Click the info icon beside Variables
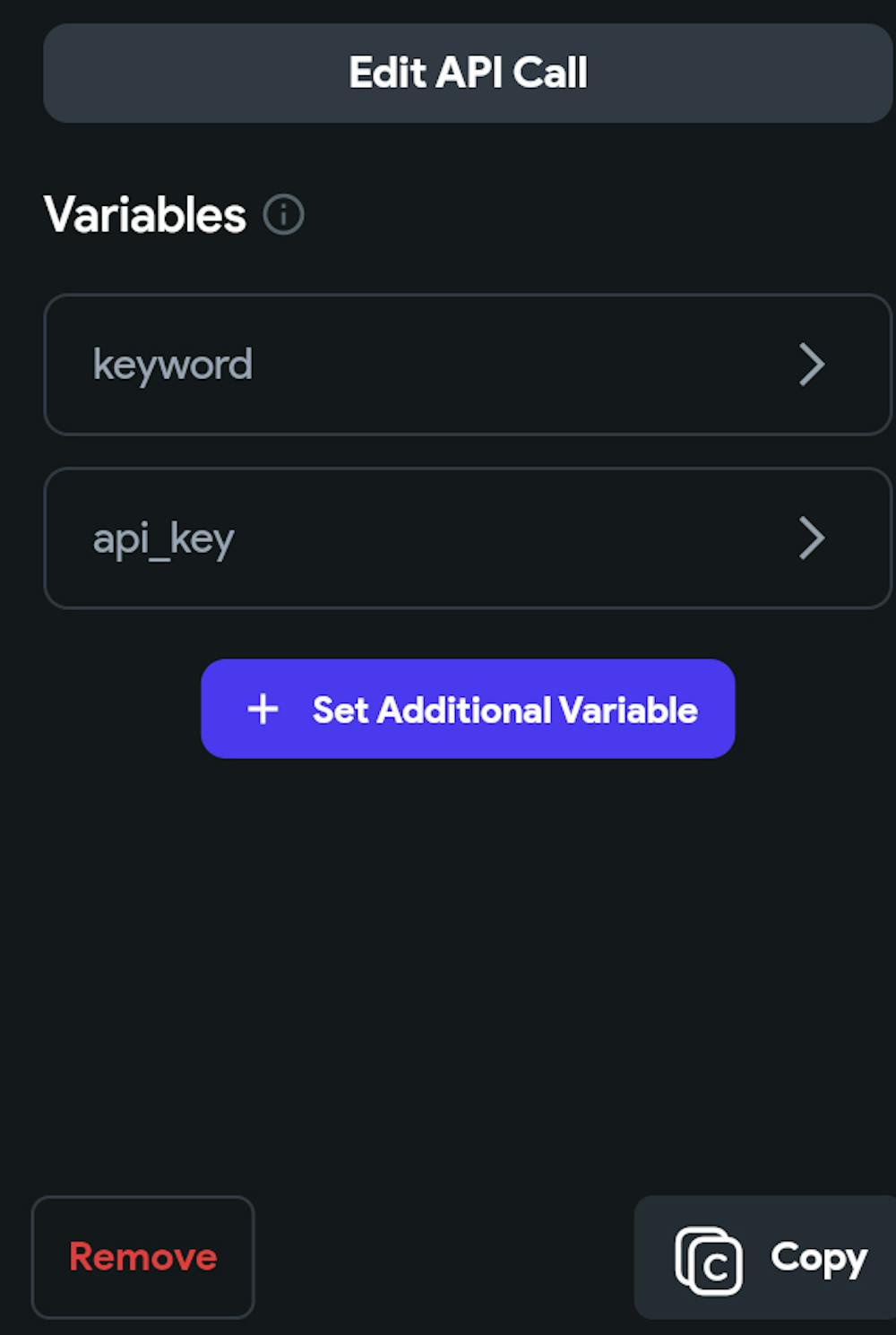Viewport: 896px width, 1335px height. [284, 215]
